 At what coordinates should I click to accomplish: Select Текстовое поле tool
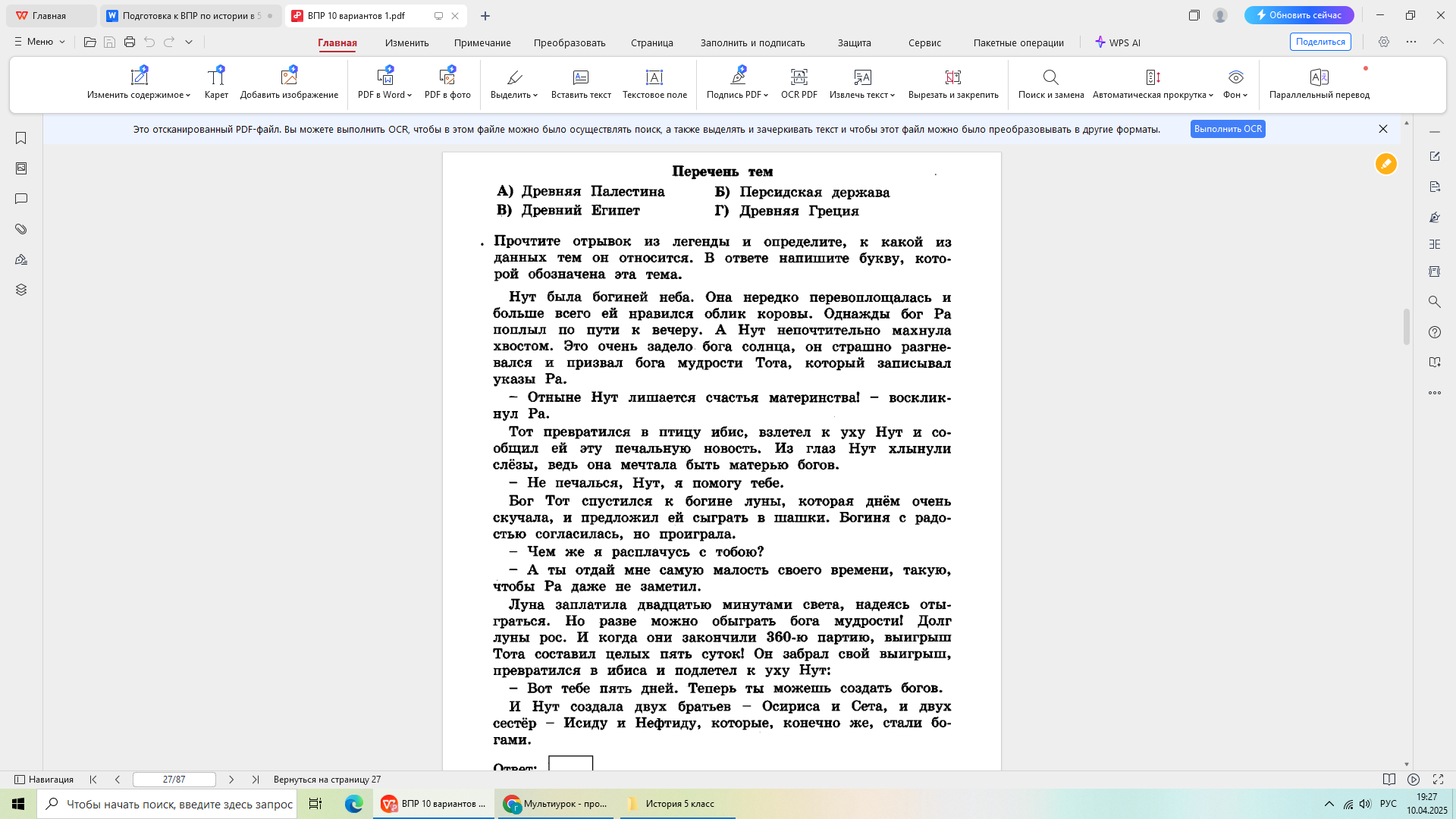coord(654,83)
